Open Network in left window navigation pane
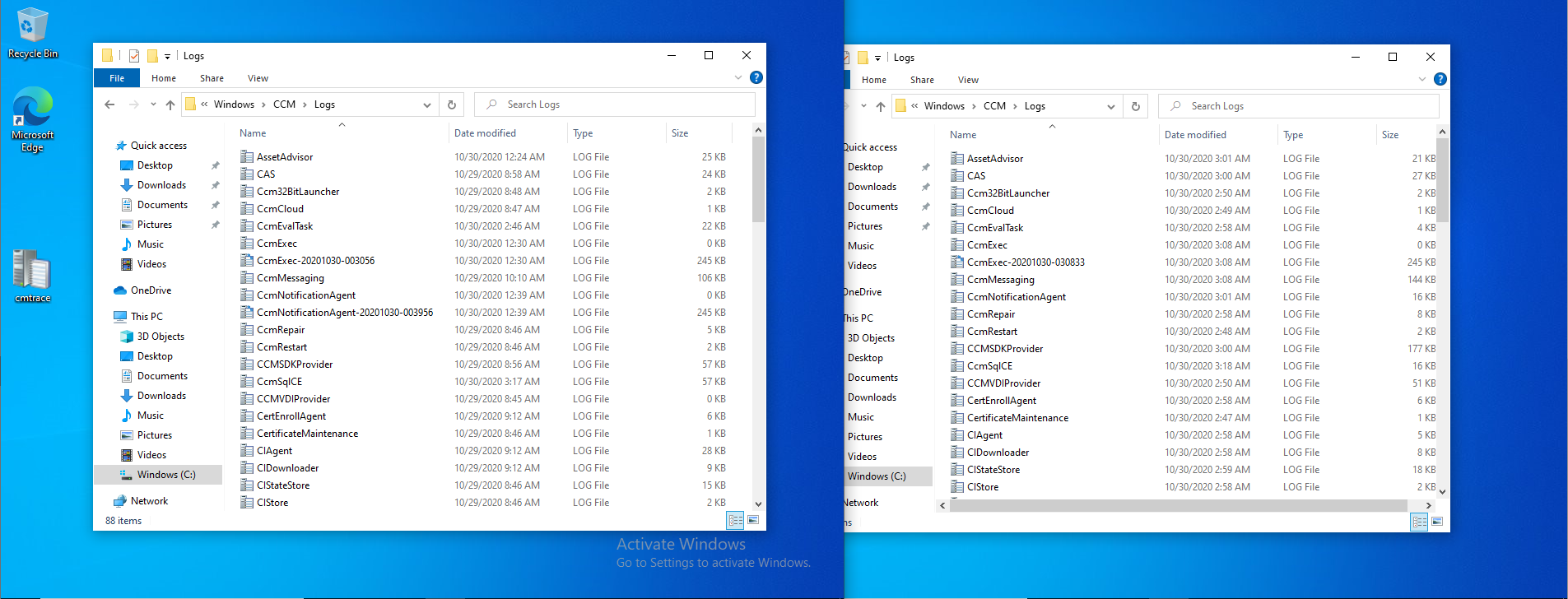The image size is (1568, 599). [149, 501]
